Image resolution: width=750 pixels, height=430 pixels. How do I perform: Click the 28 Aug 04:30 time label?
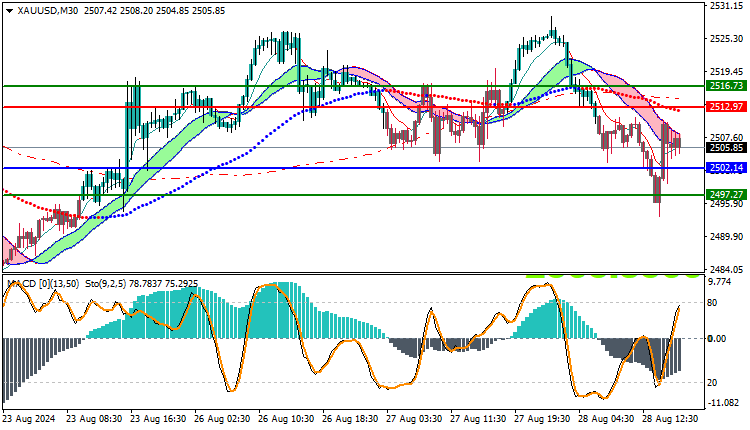pyautogui.click(x=607, y=419)
